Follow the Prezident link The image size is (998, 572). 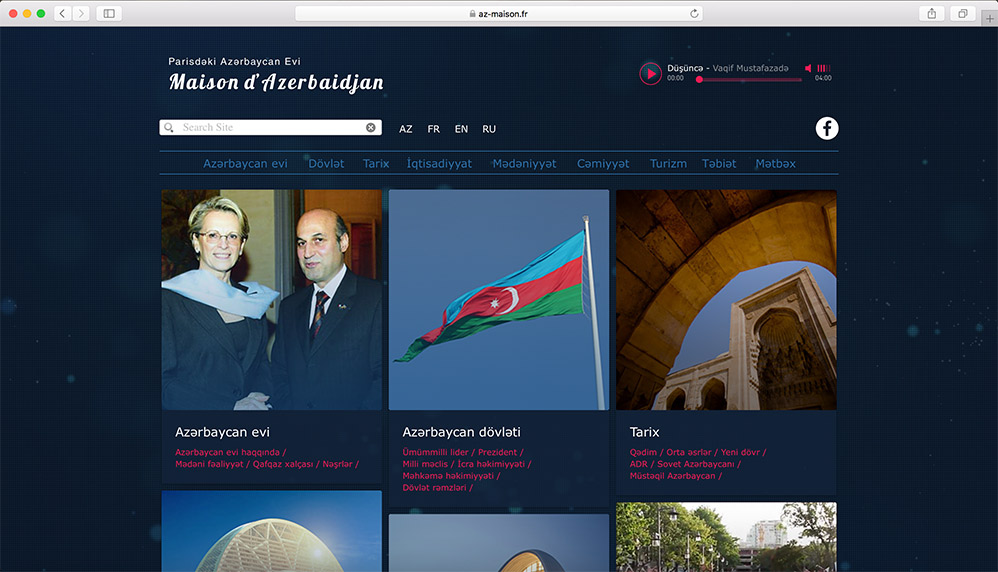coord(498,452)
